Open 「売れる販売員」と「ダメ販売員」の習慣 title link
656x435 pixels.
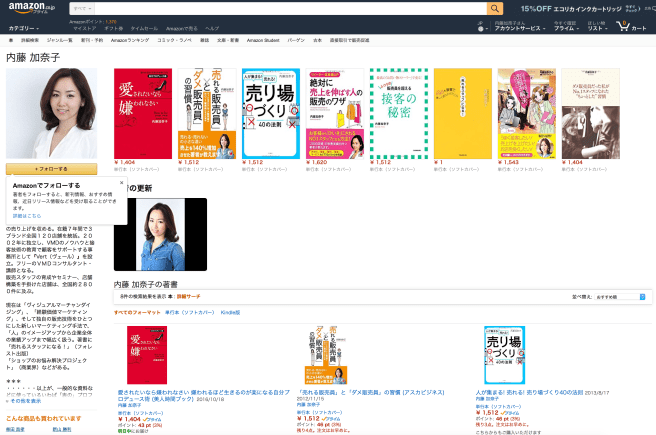pyautogui.click(x=370, y=392)
